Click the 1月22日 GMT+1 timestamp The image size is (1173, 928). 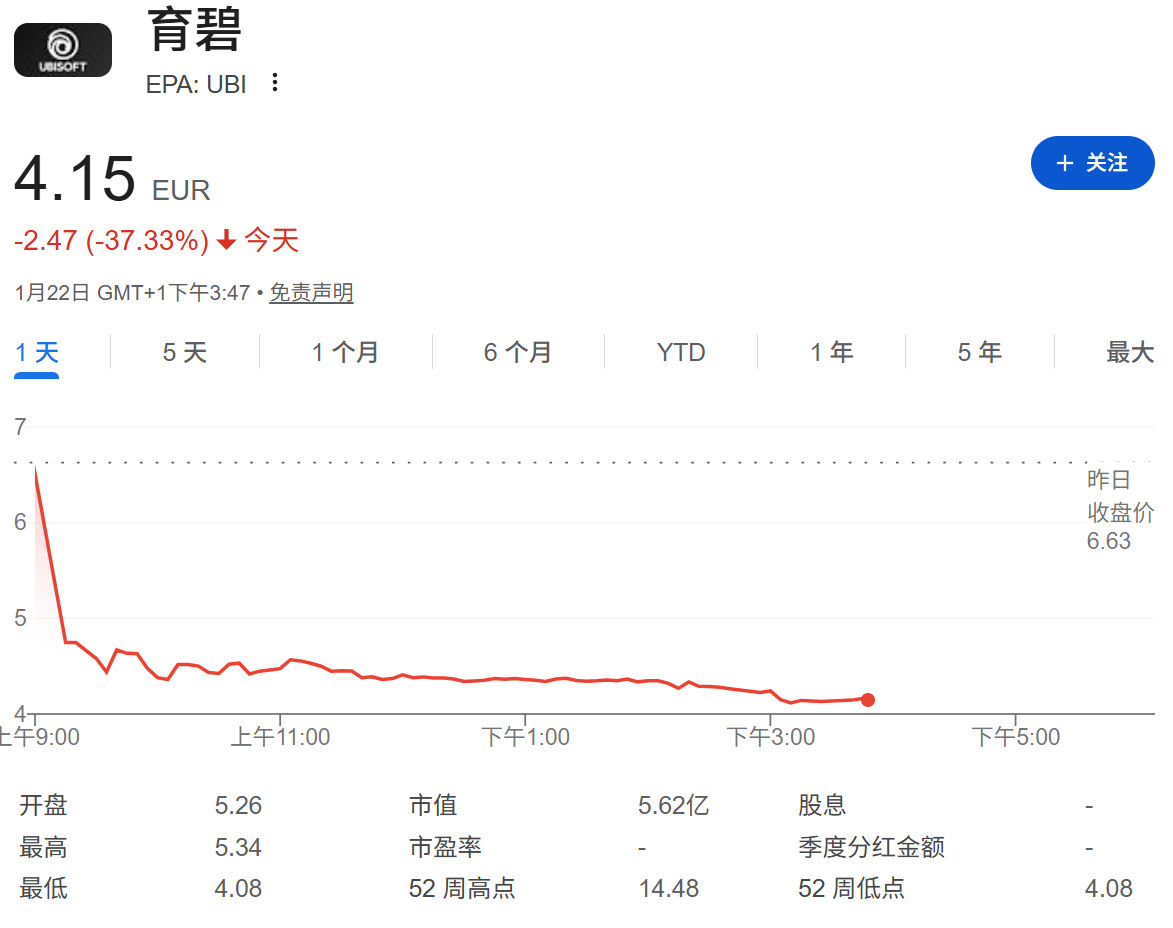tap(132, 292)
